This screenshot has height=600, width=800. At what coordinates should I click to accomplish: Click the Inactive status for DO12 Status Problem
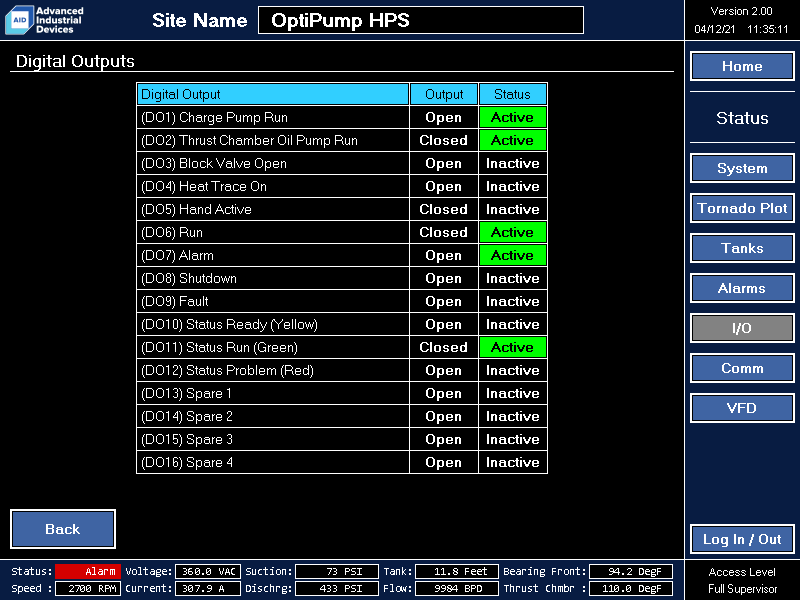coord(513,370)
